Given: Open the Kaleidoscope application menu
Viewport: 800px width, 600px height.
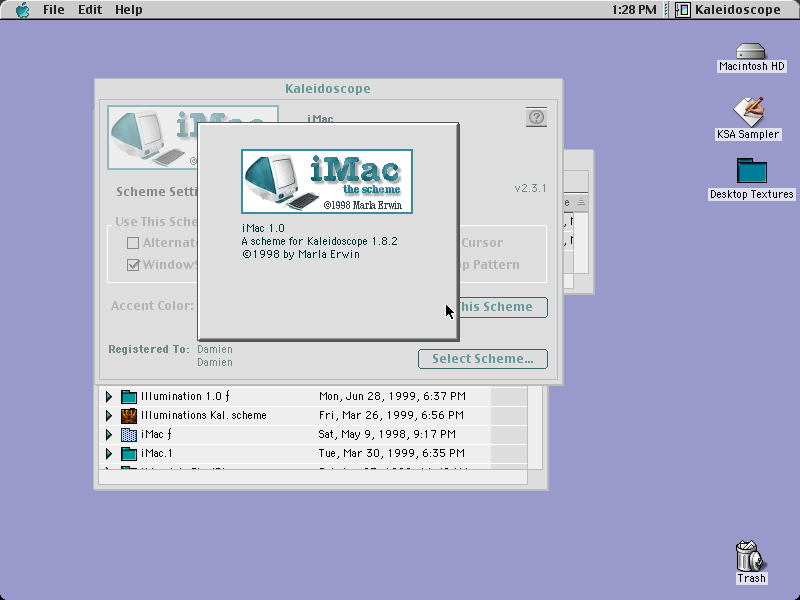Looking at the screenshot, I should click(x=729, y=10).
